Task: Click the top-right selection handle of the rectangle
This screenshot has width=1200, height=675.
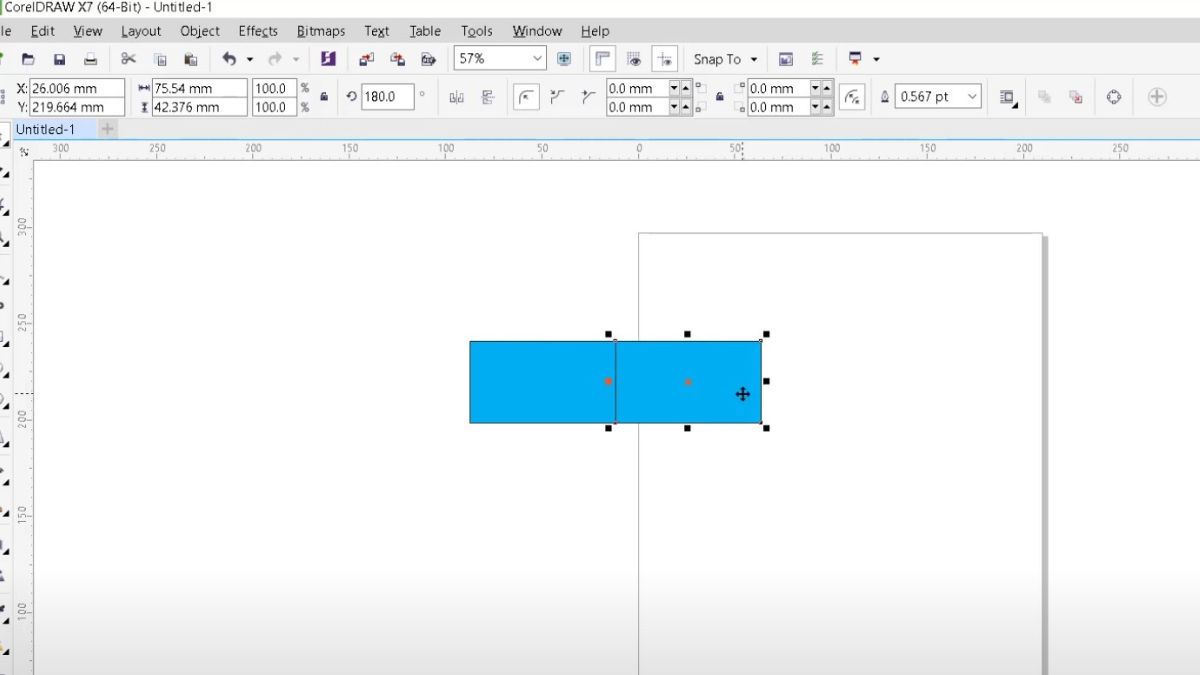Action: coord(766,334)
